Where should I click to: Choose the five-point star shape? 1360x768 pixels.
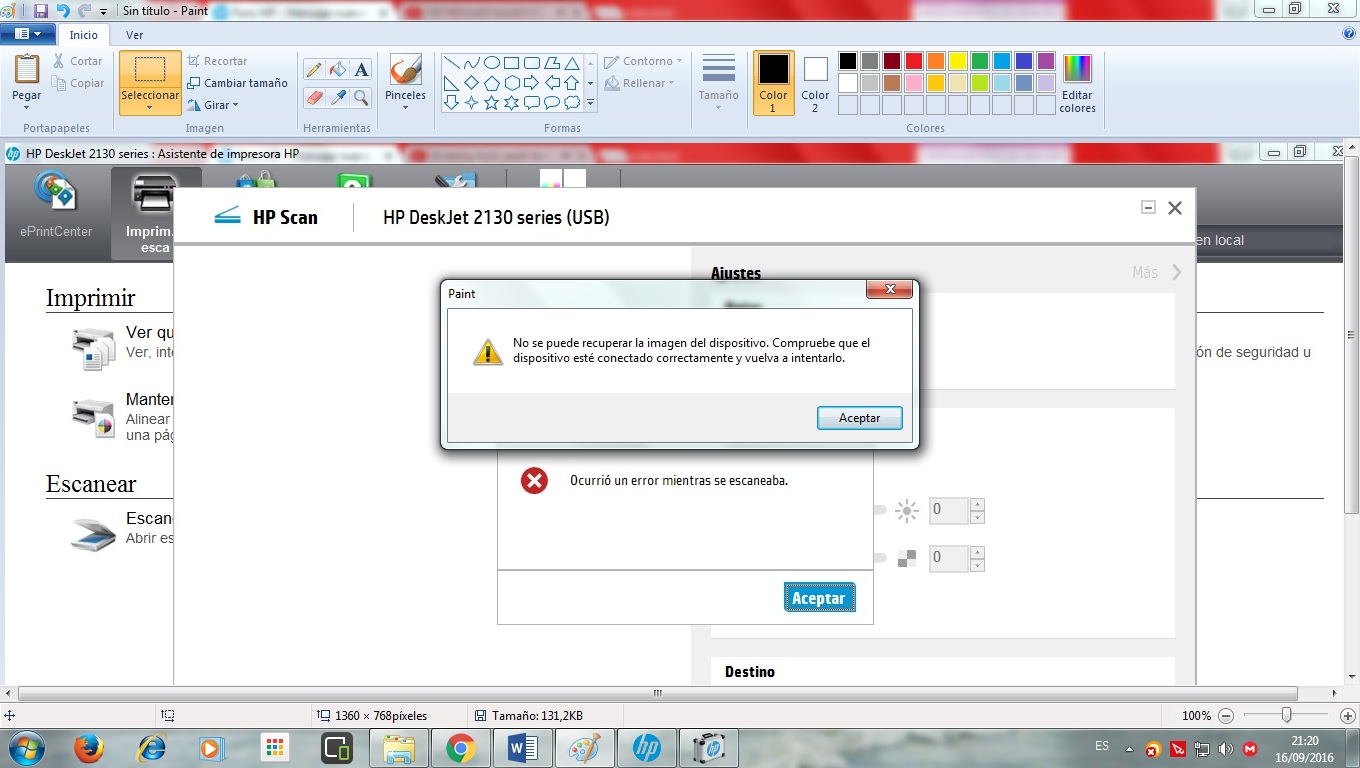pyautogui.click(x=491, y=102)
